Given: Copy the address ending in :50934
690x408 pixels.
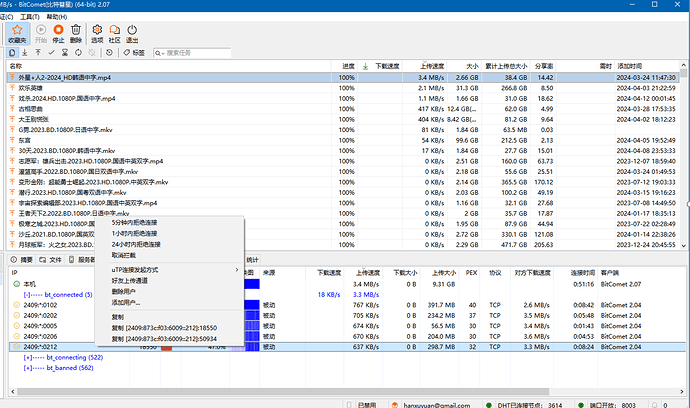Looking at the screenshot, I should (x=164, y=339).
